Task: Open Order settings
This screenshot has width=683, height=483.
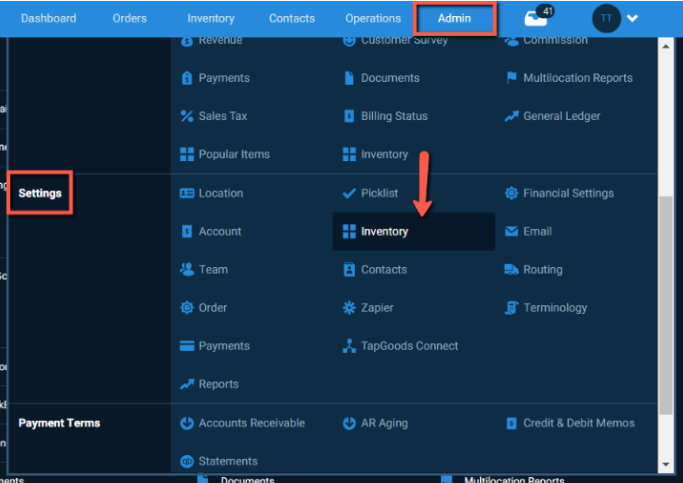Action: tap(213, 307)
